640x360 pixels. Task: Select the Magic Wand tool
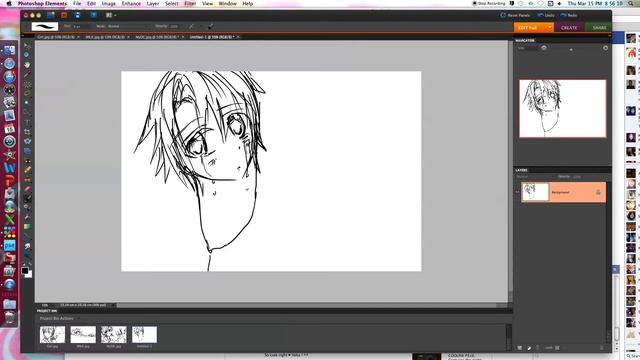(27, 103)
